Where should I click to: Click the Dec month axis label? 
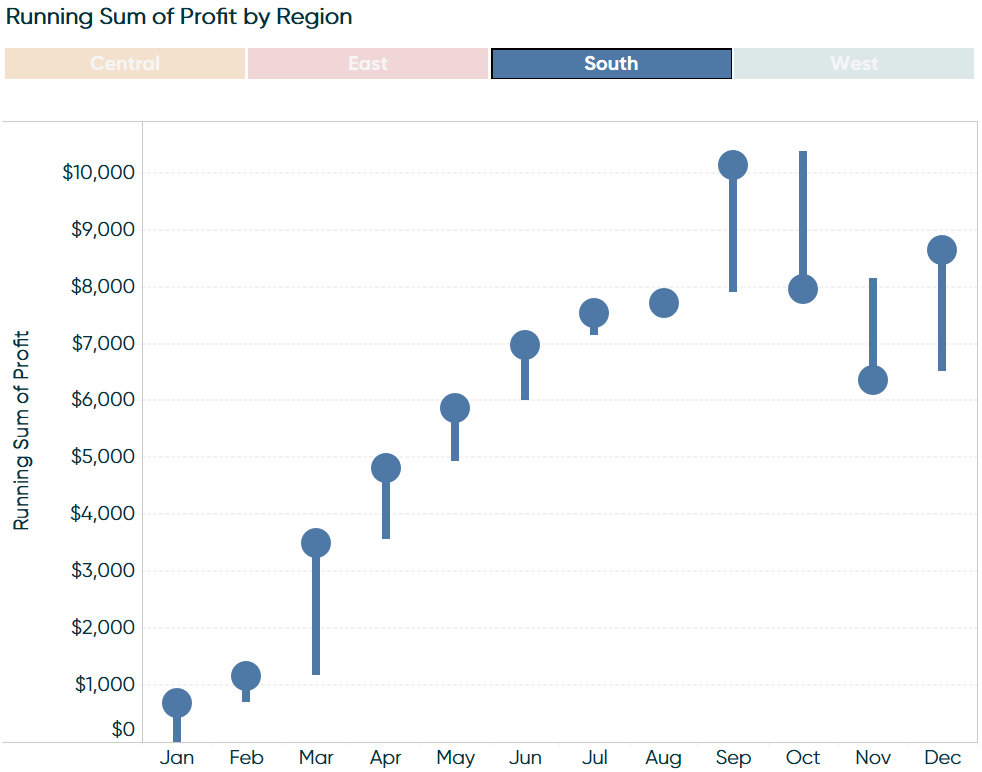click(941, 758)
